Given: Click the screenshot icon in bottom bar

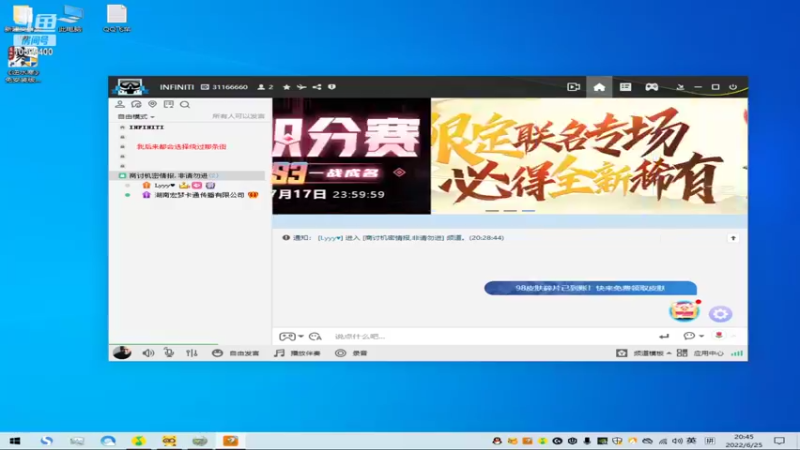Looking at the screenshot, I should coord(621,353).
